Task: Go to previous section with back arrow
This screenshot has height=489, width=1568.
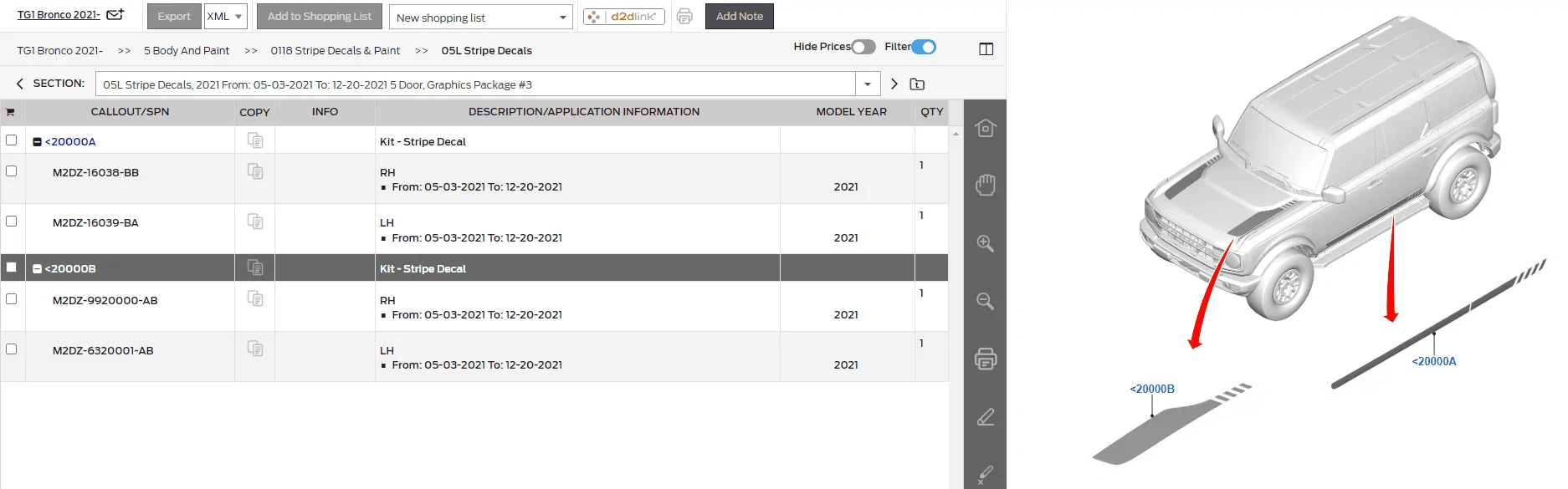Action: pyautogui.click(x=20, y=84)
